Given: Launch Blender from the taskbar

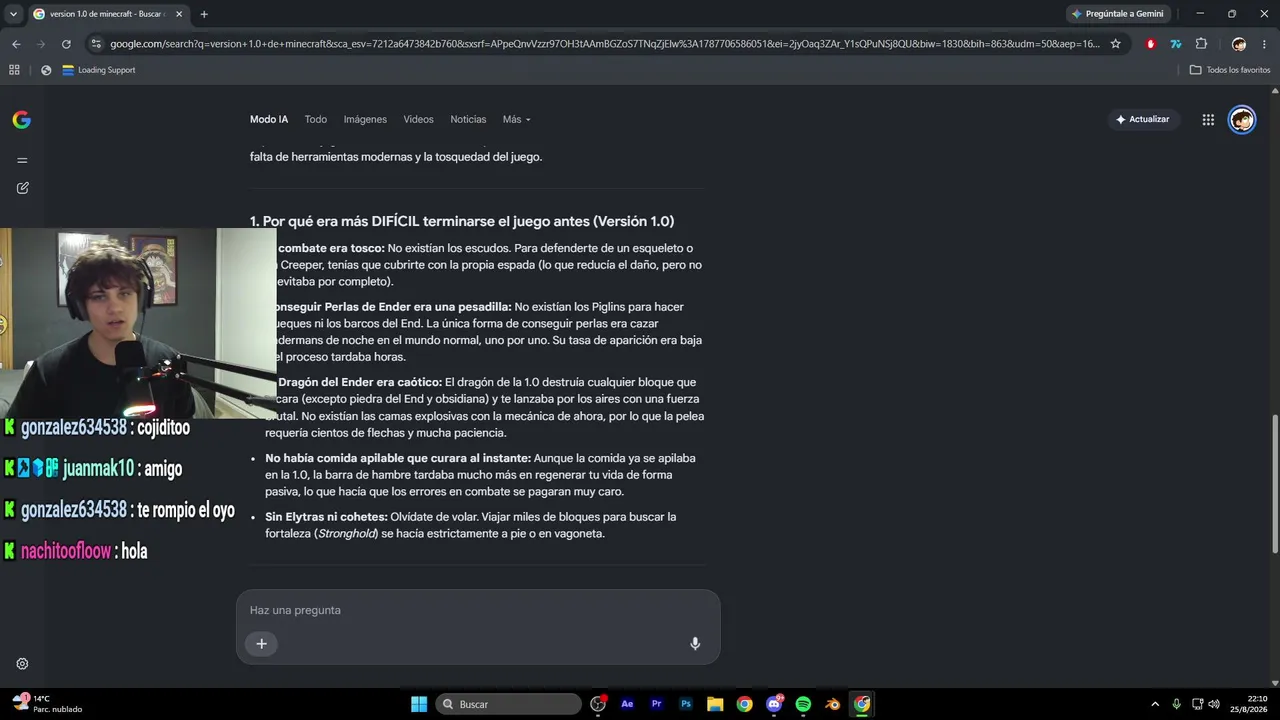Looking at the screenshot, I should tap(832, 704).
